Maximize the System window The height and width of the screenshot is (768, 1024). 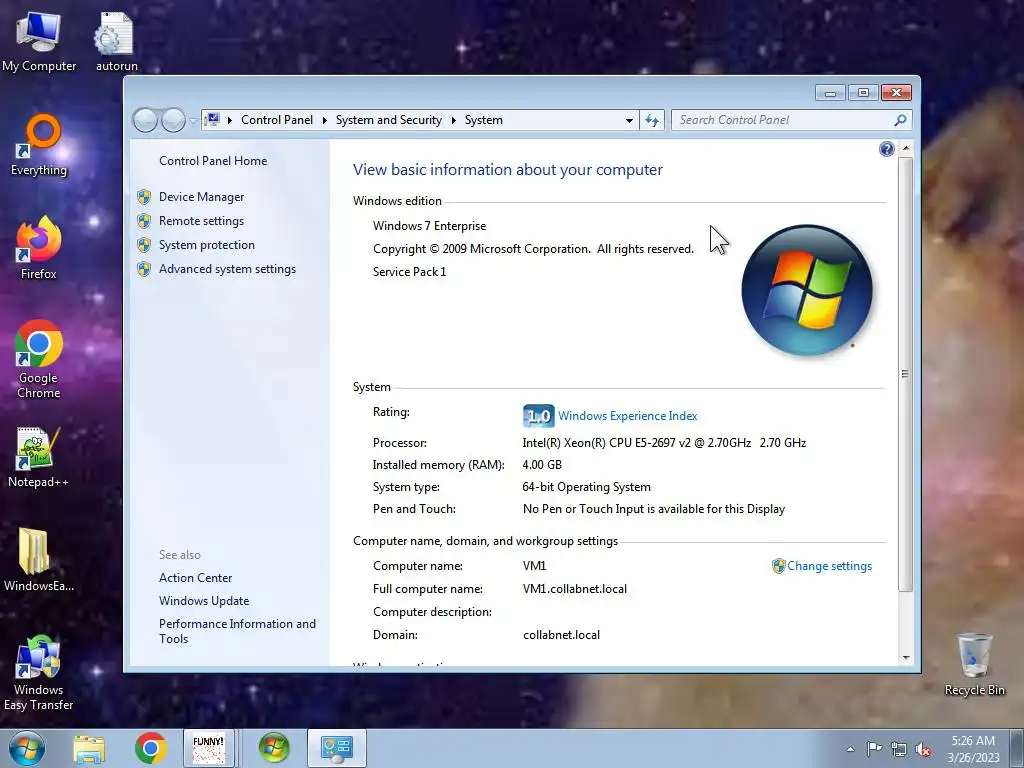point(863,93)
